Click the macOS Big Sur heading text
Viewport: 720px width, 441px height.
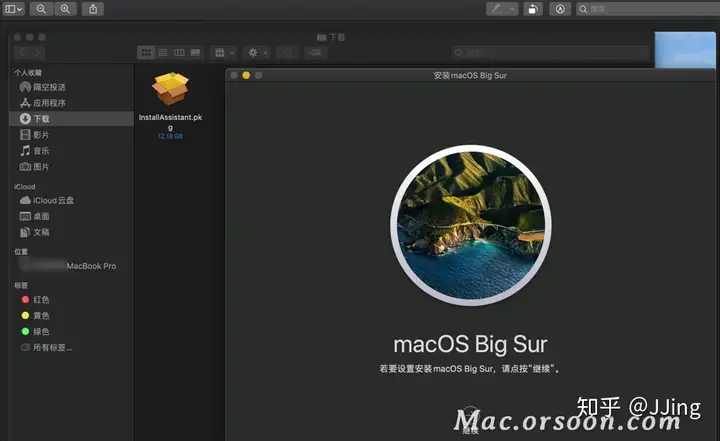[x=470, y=345]
